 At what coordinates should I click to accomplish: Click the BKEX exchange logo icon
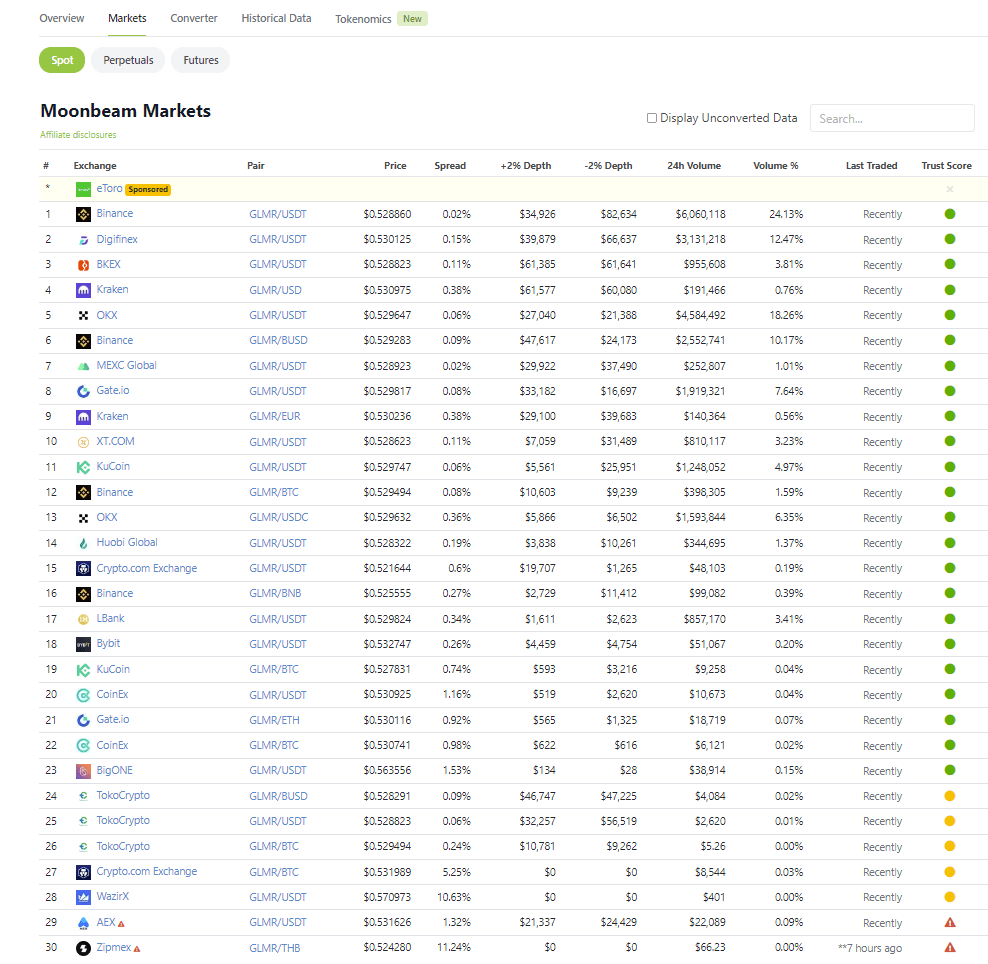click(83, 265)
